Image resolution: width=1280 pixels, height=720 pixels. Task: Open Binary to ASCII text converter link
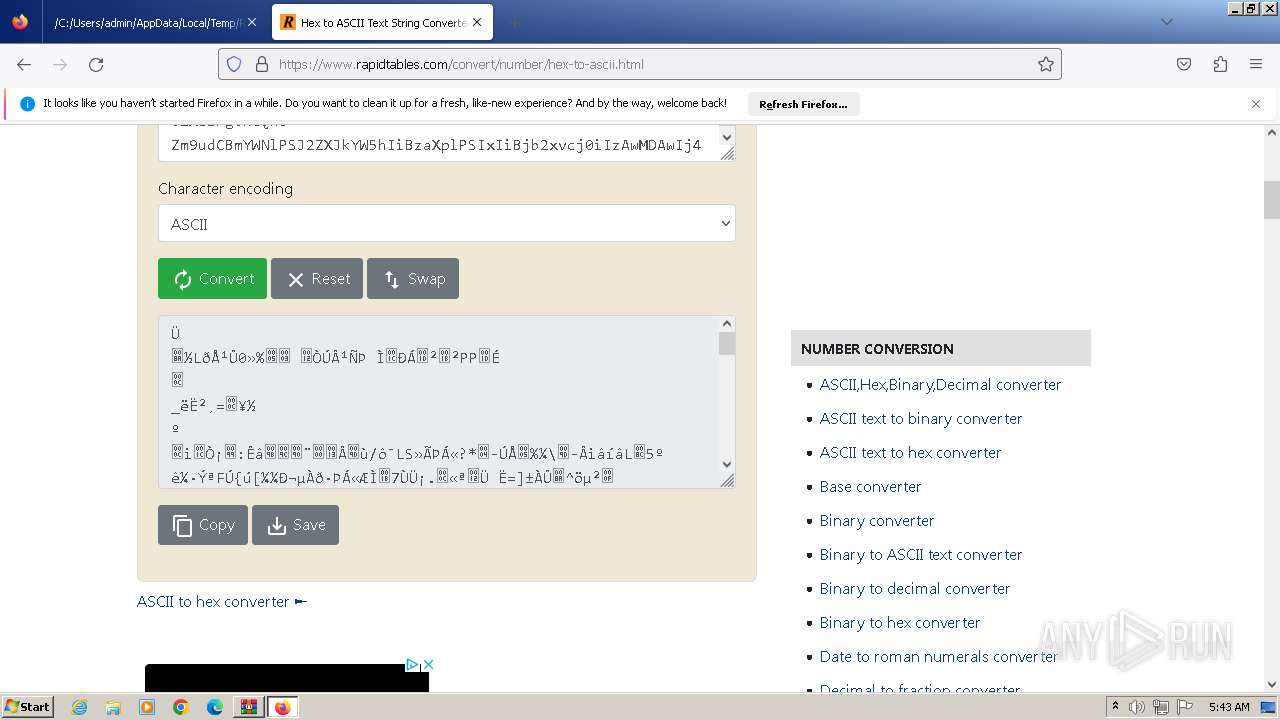coord(921,554)
